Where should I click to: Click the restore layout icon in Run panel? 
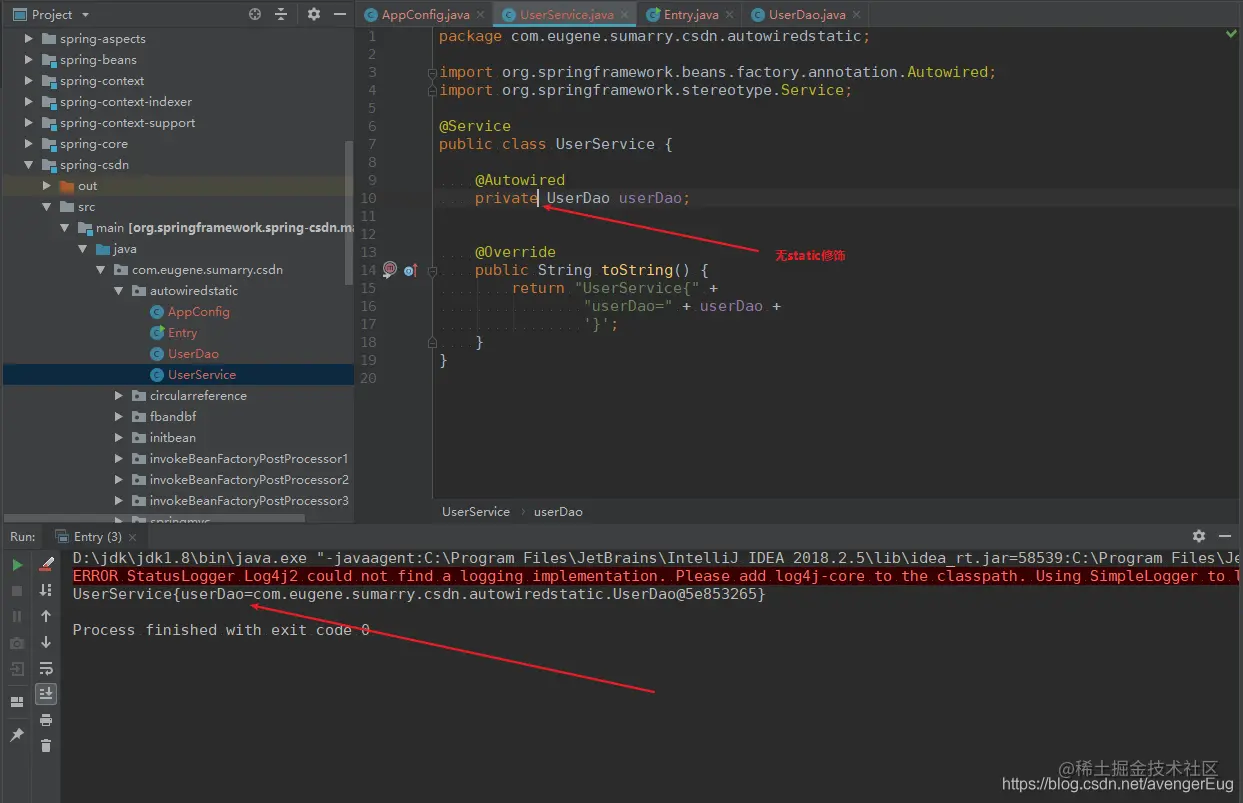click(x=17, y=702)
